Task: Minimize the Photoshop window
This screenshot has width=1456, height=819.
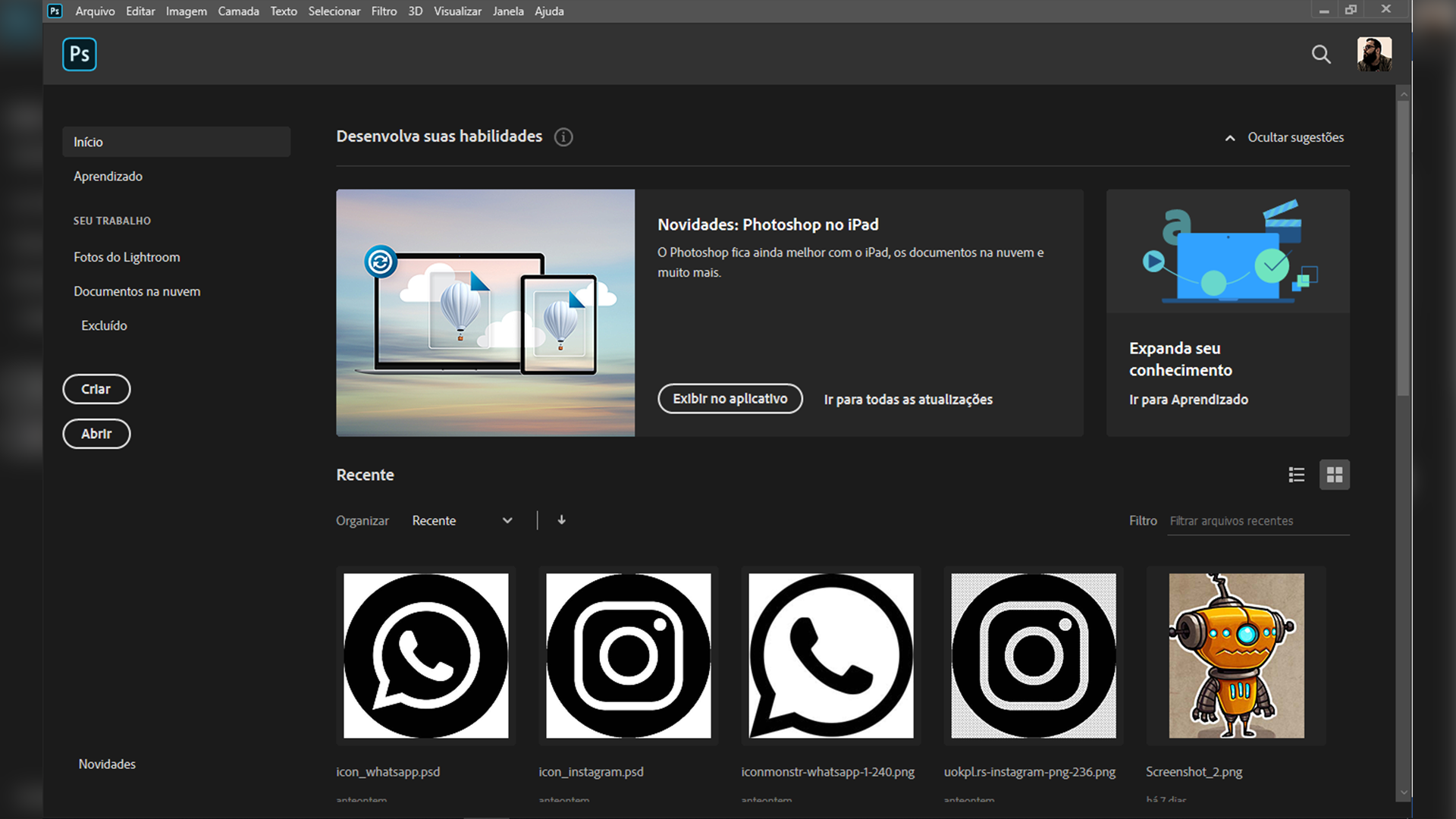Action: click(1323, 11)
